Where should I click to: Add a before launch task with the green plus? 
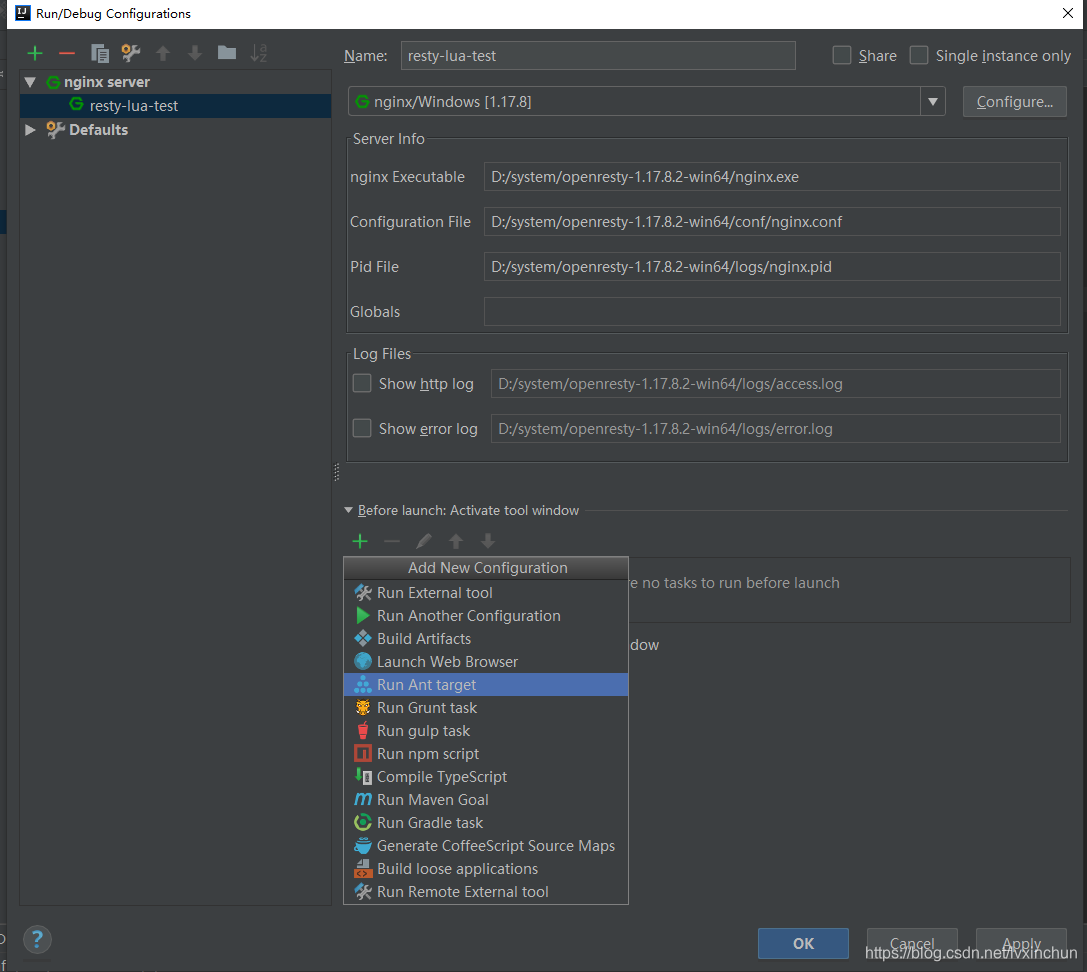(x=360, y=541)
